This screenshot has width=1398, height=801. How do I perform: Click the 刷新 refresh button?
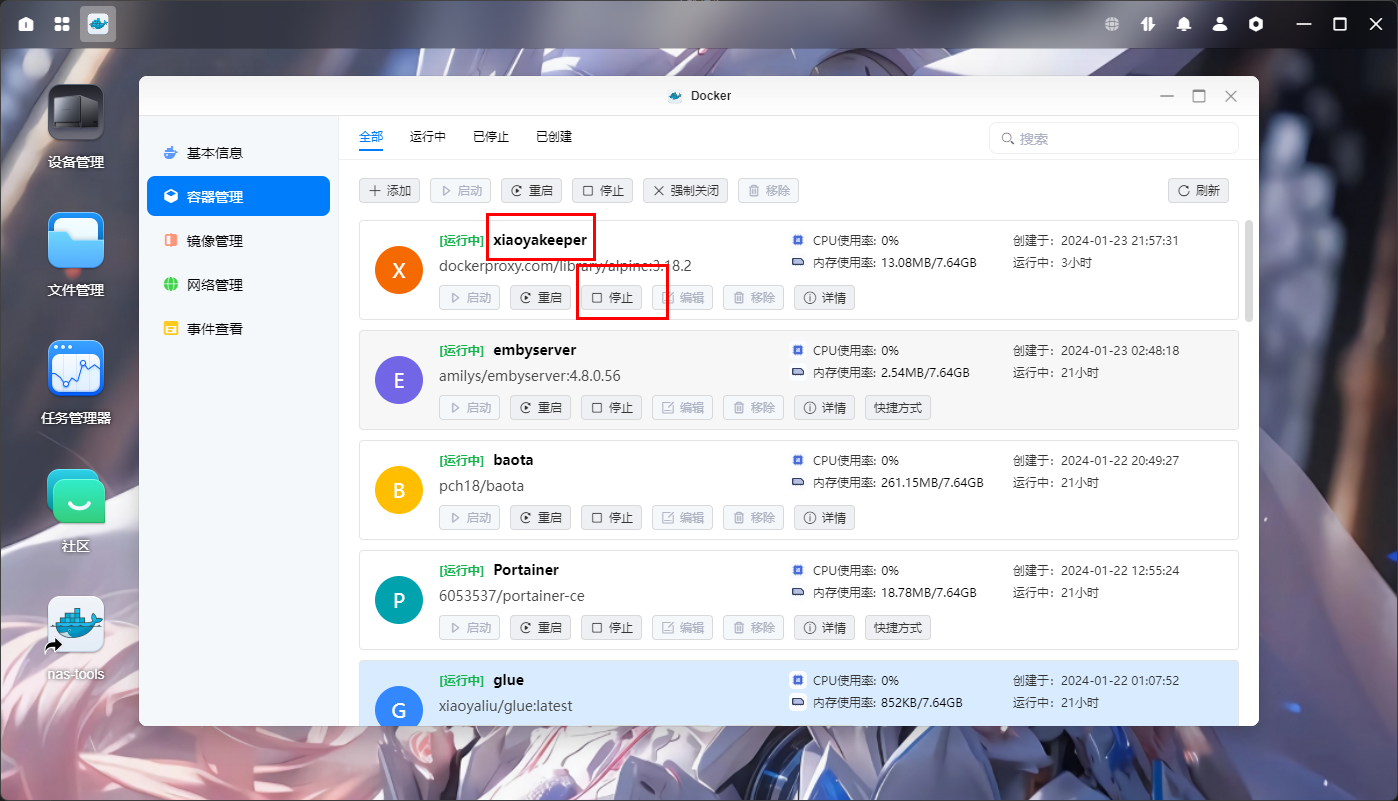click(x=1198, y=191)
